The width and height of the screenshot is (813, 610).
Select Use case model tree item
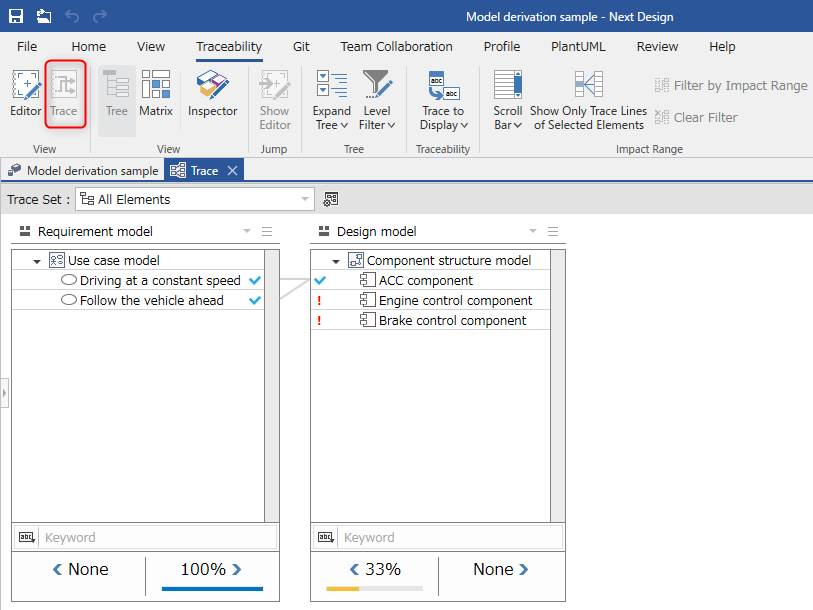click(138, 260)
